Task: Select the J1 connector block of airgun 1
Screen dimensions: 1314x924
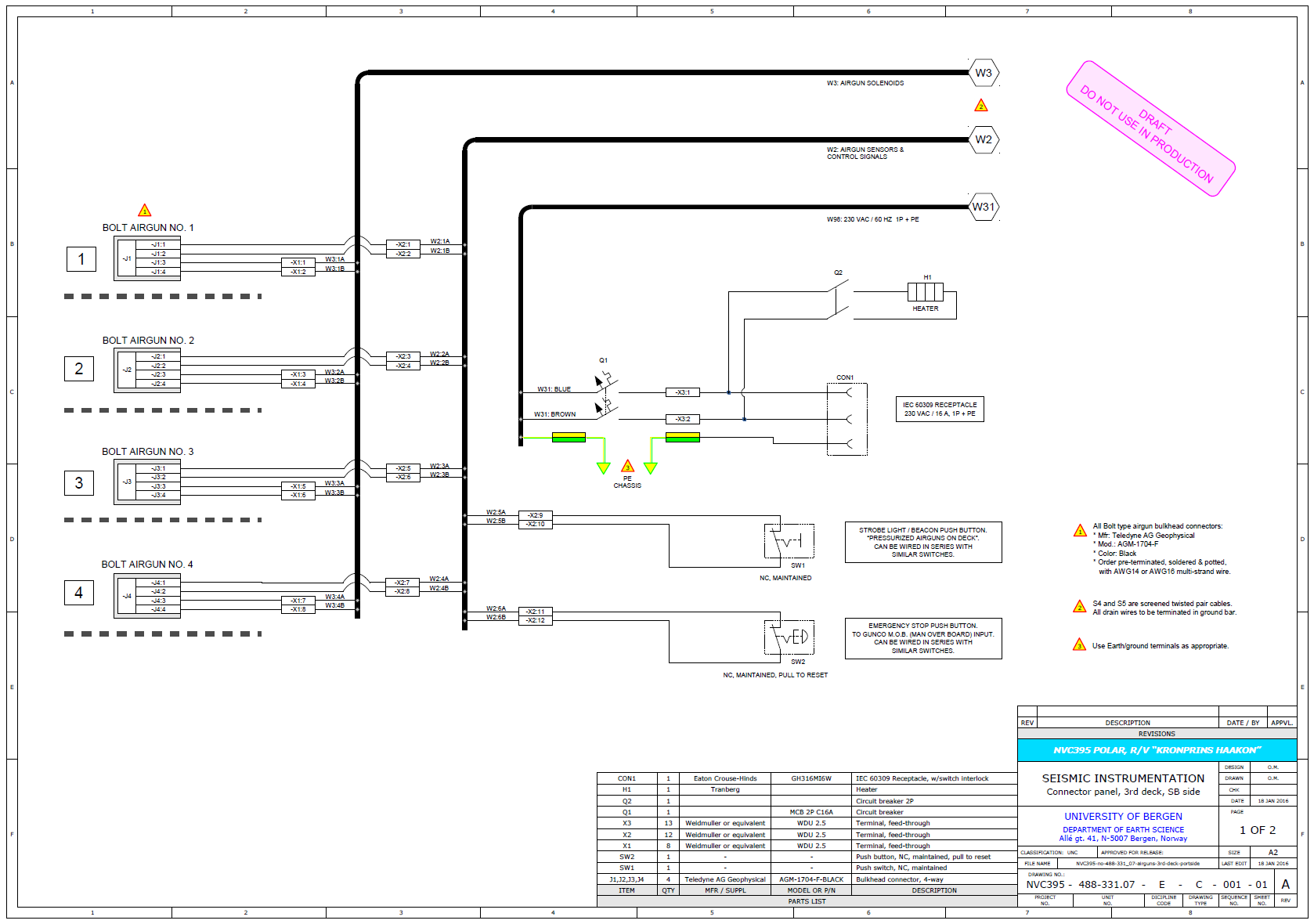Action: [147, 258]
